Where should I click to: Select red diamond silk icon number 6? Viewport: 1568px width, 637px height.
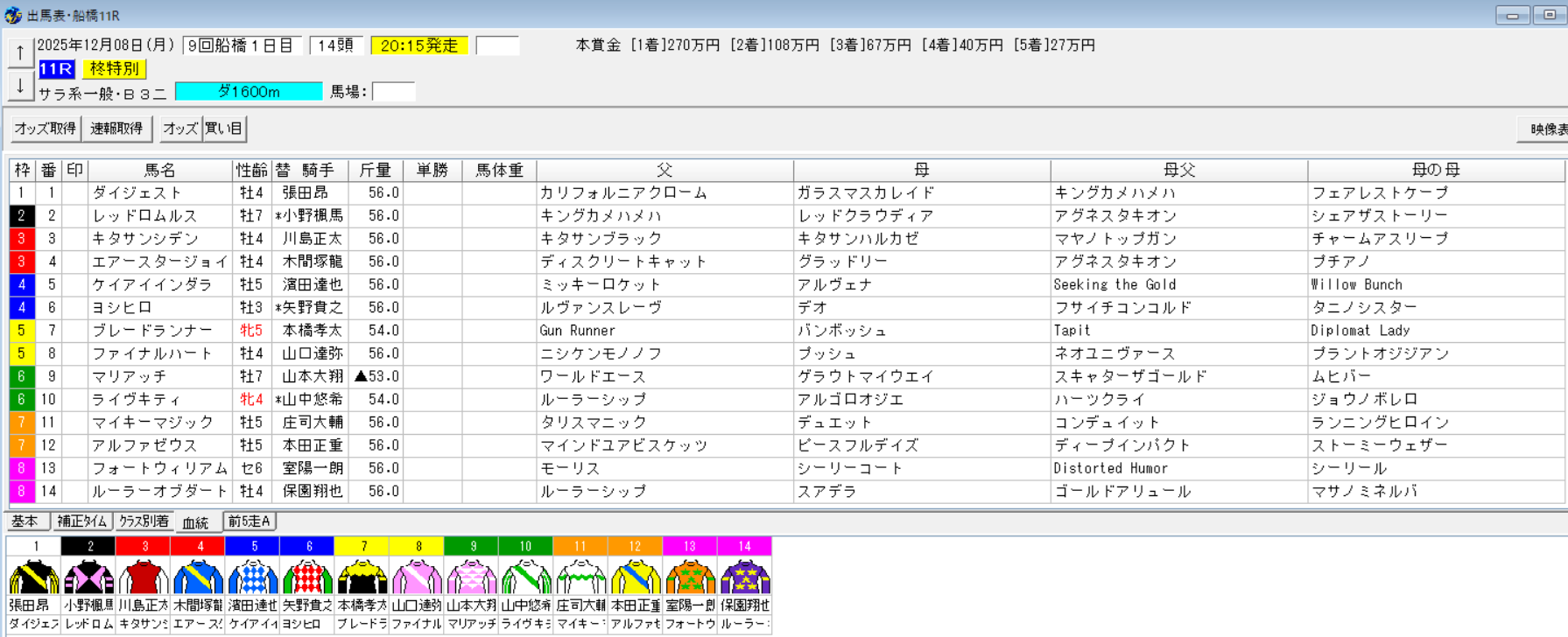(307, 577)
